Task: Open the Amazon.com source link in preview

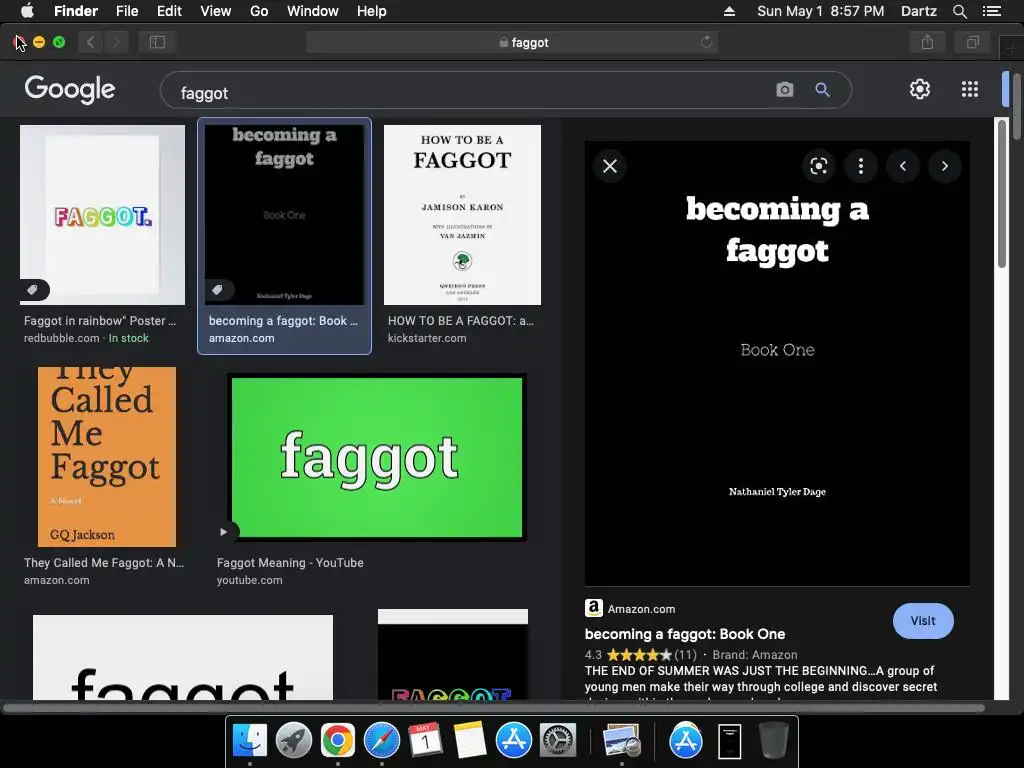Action: point(641,609)
